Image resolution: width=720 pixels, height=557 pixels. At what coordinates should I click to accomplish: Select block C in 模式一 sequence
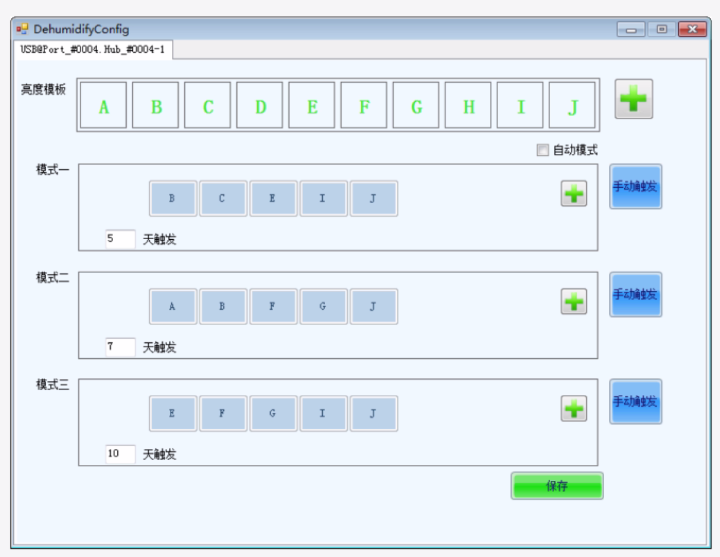click(222, 199)
